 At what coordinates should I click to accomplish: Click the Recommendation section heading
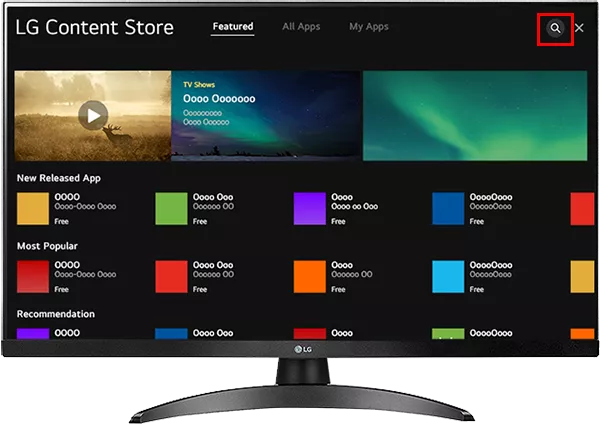pyautogui.click(x=55, y=314)
